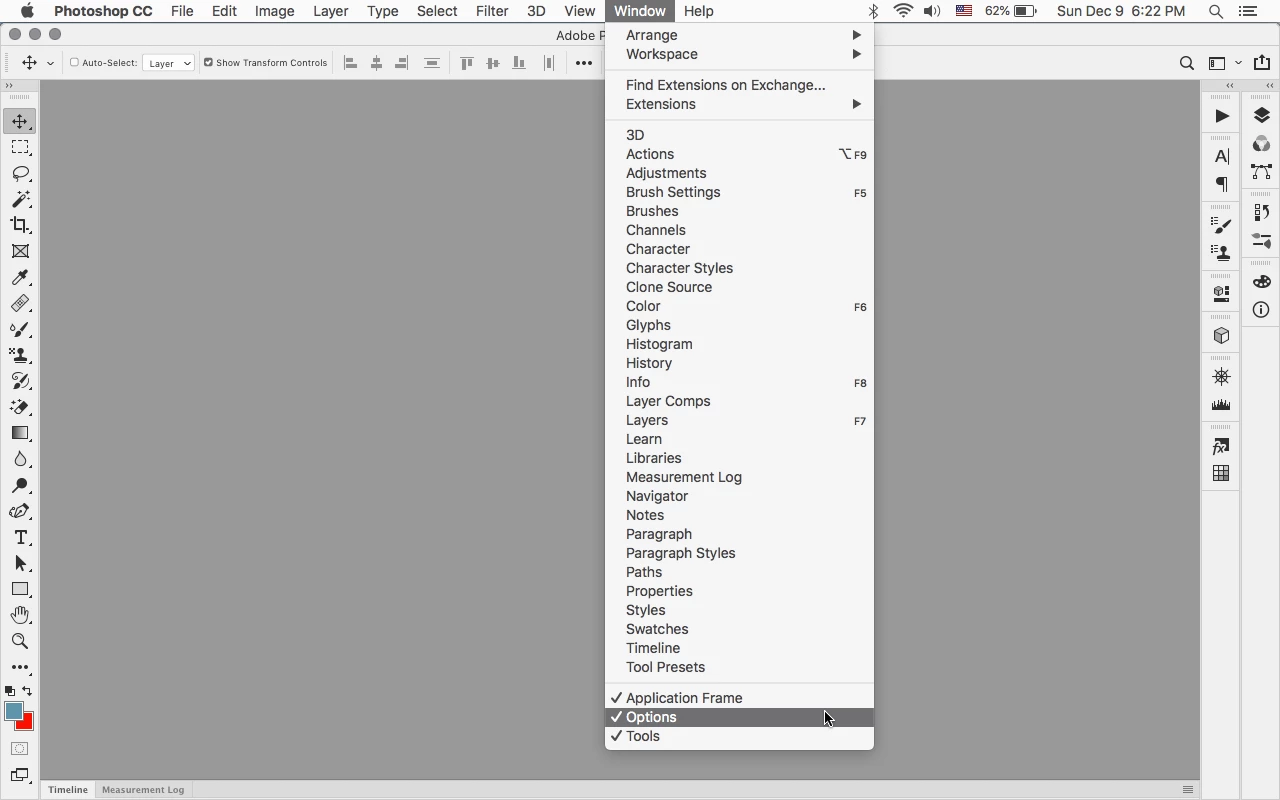Select the Gradient tool
Screen dimensions: 1280x800
click(x=20, y=433)
